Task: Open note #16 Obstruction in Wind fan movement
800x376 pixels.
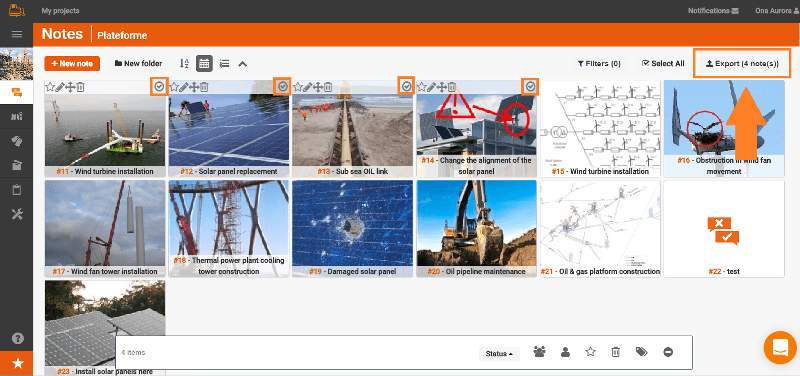Action: [724, 128]
